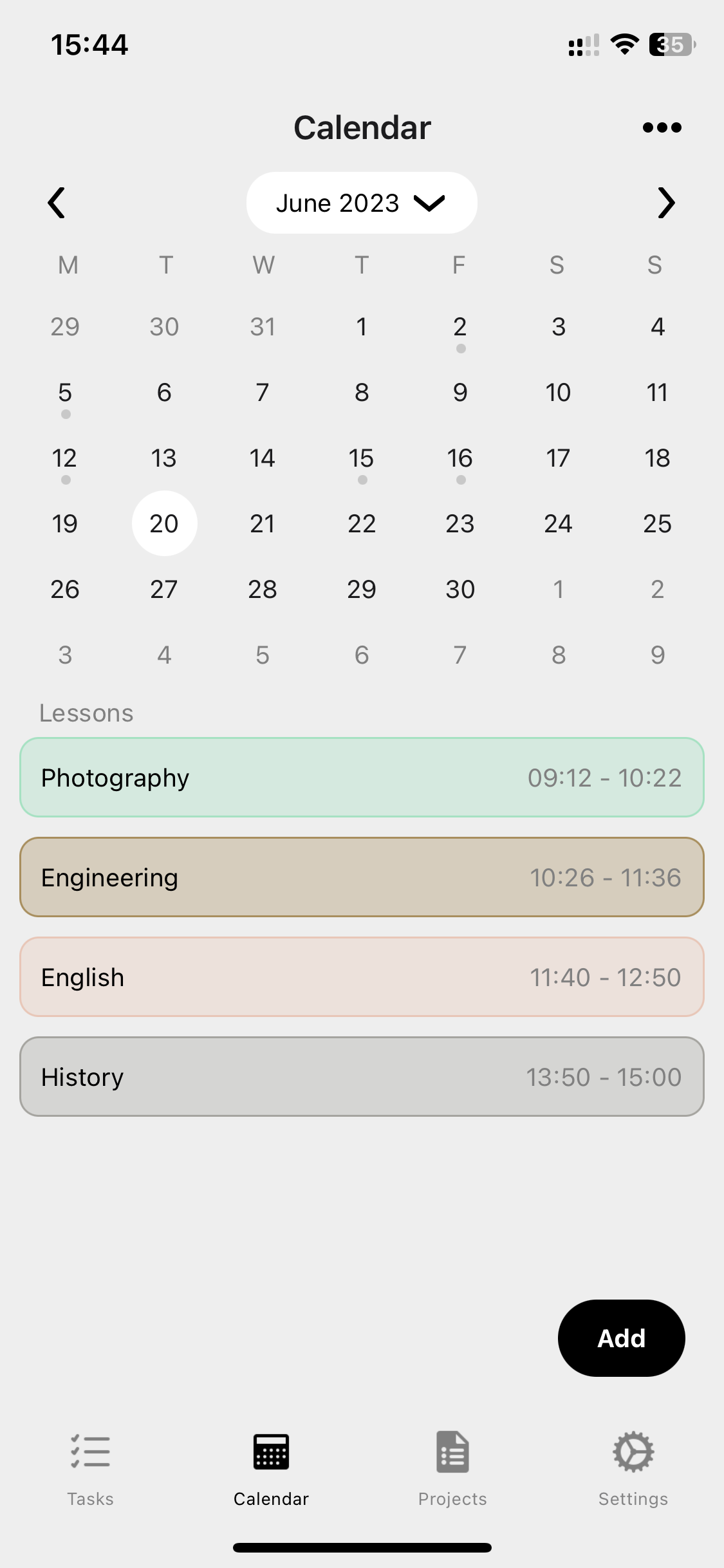Open the Photography lesson entry
The height and width of the screenshot is (1568, 724).
click(362, 778)
